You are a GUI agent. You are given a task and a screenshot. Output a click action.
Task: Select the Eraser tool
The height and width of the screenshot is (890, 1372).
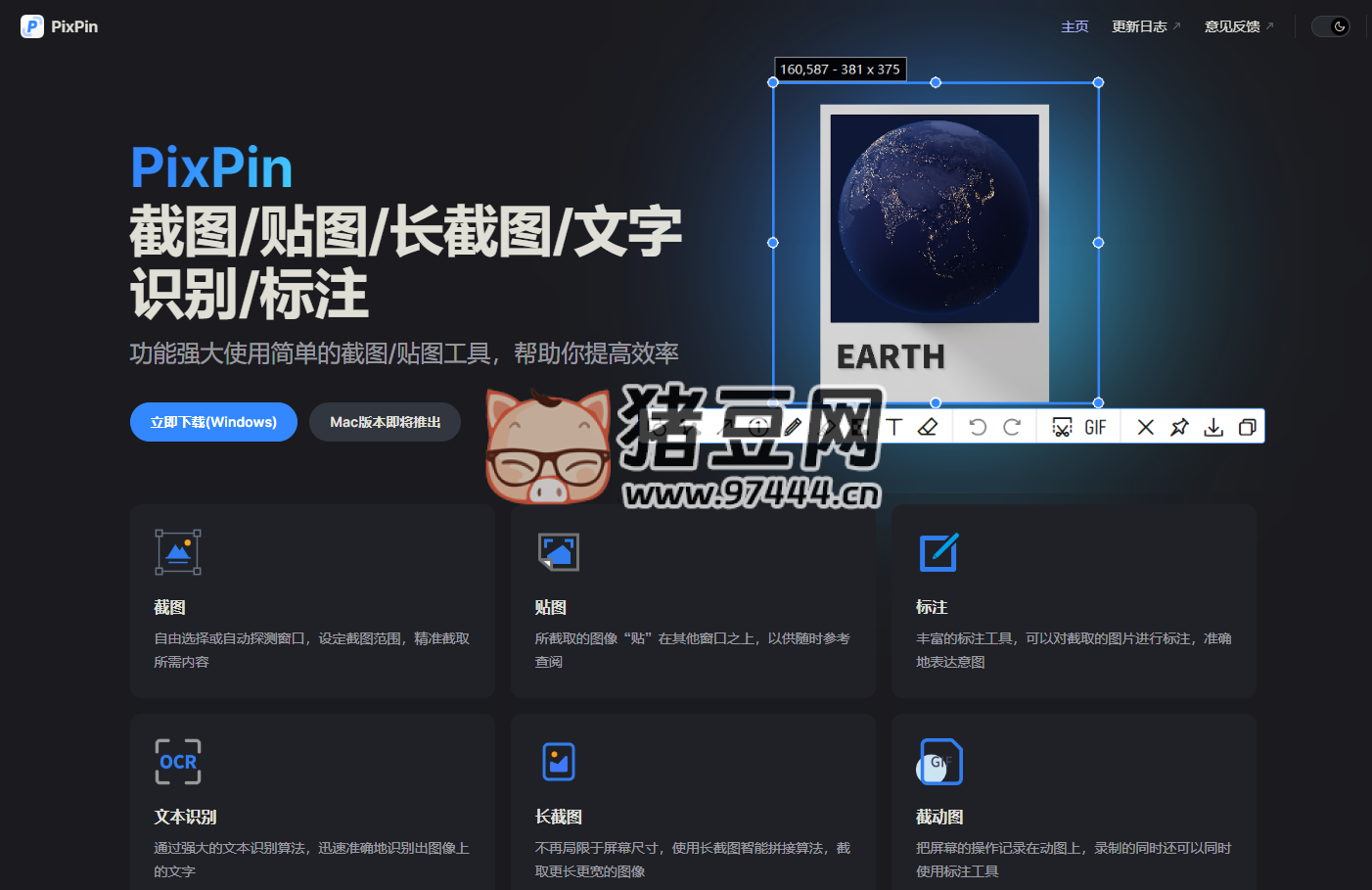928,427
